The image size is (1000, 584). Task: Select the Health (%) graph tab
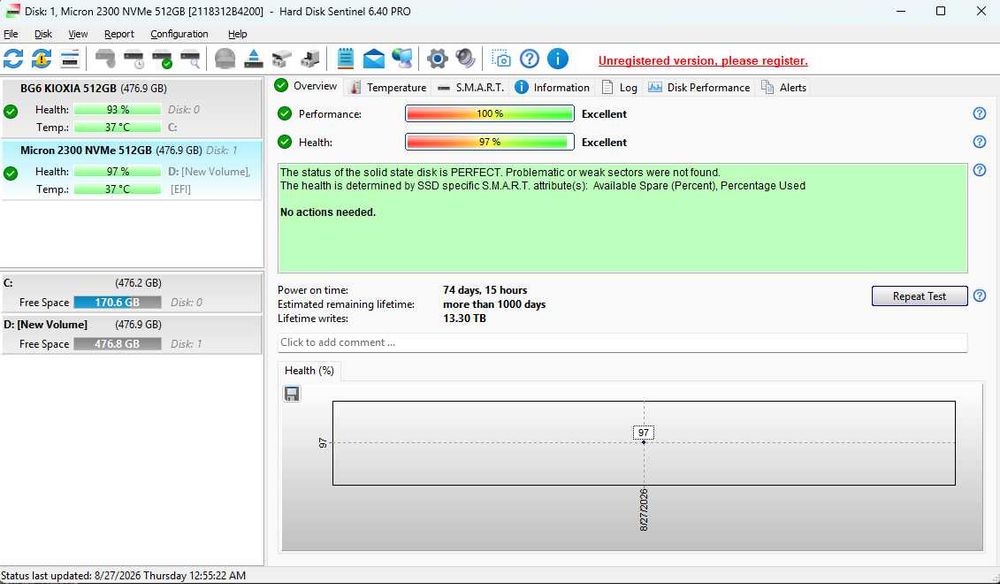click(309, 370)
